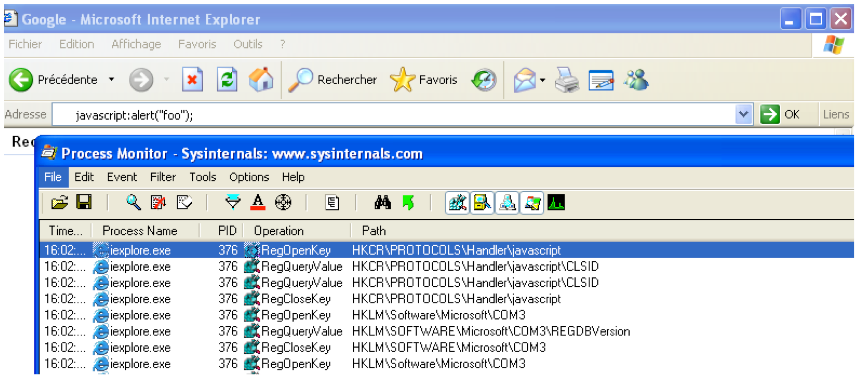Image resolution: width=865 pixels, height=386 pixels.
Task: Expand the address bar dropdown arrow
Action: coord(744,114)
